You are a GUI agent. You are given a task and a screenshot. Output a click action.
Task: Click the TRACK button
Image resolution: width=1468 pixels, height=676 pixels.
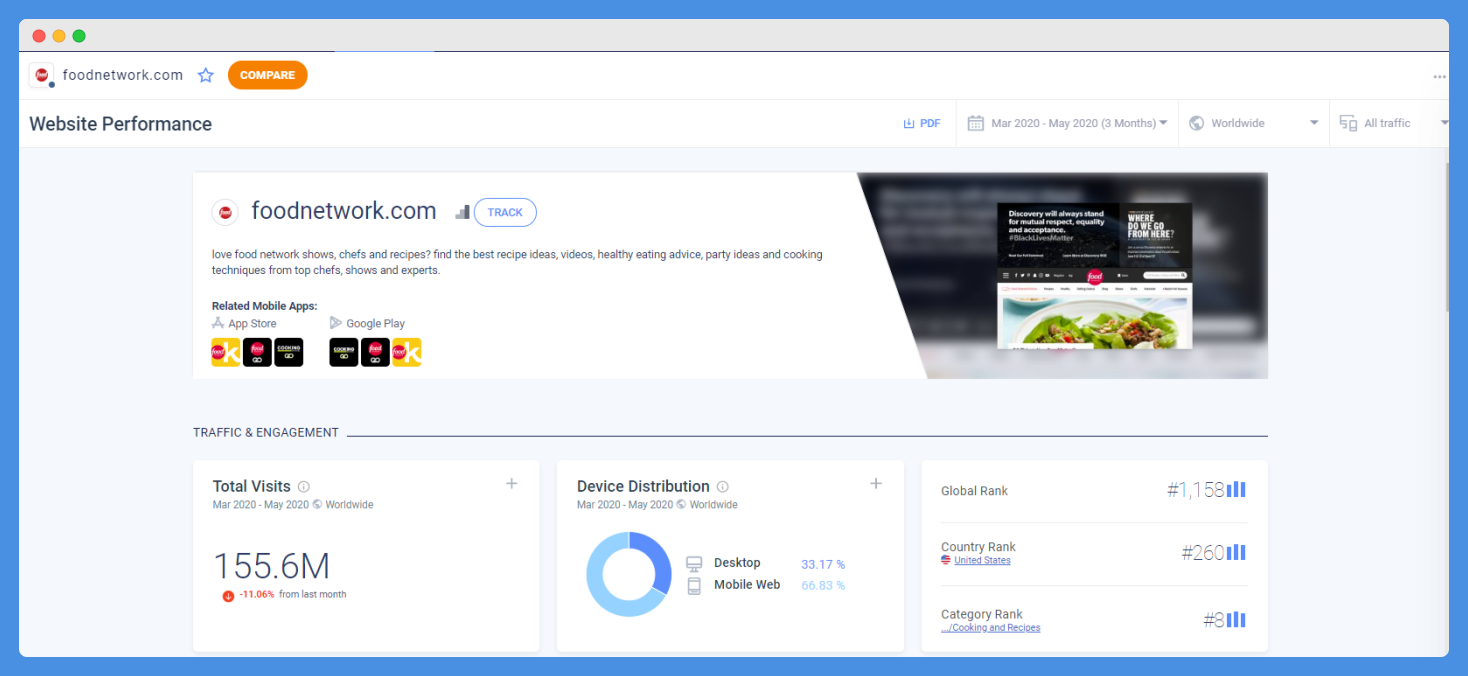tap(505, 212)
